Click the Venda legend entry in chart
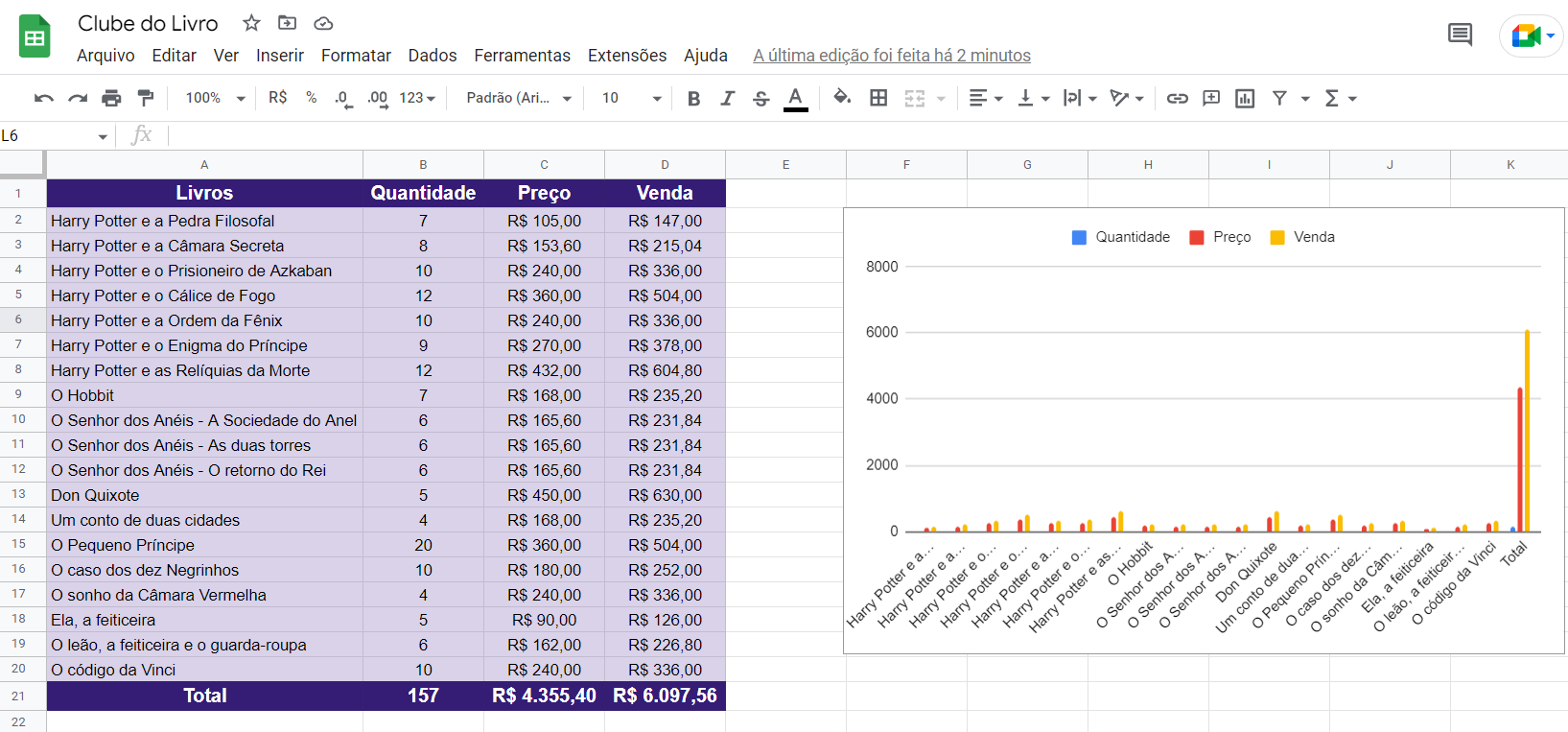Image resolution: width=1568 pixels, height=732 pixels. [x=1302, y=237]
